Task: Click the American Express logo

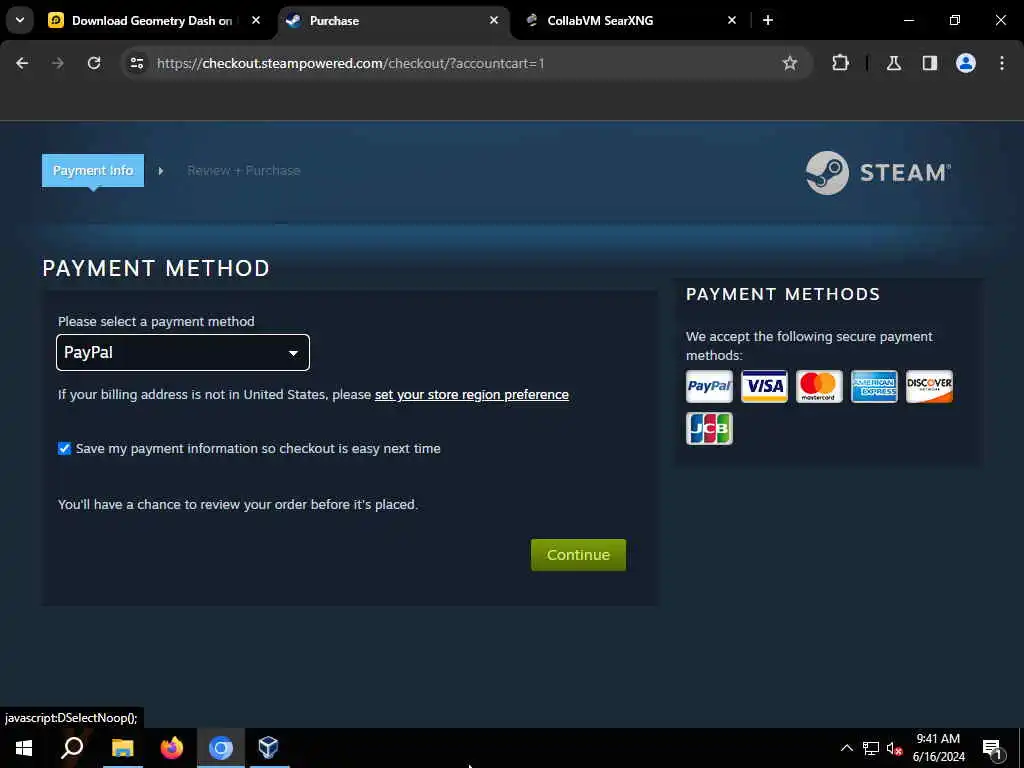Action: 874,386
